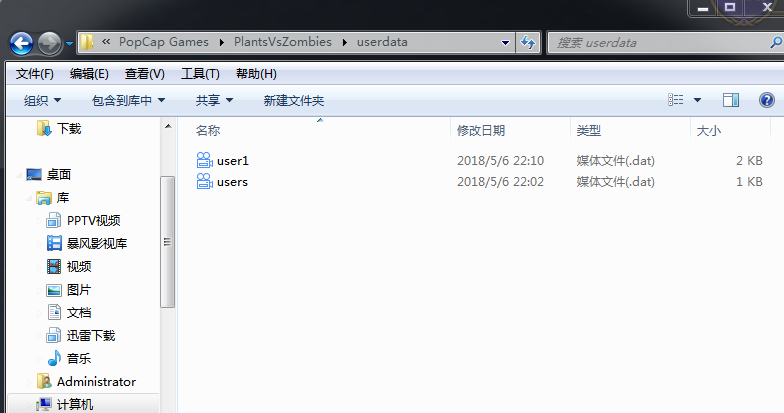Select the user1 file name
Screen dimensions: 784x413
pyautogui.click(x=232, y=160)
